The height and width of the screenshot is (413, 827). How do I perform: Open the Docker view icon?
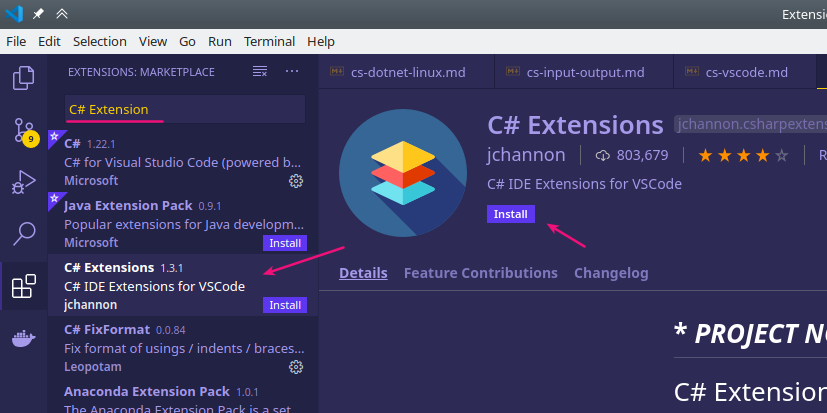23,340
